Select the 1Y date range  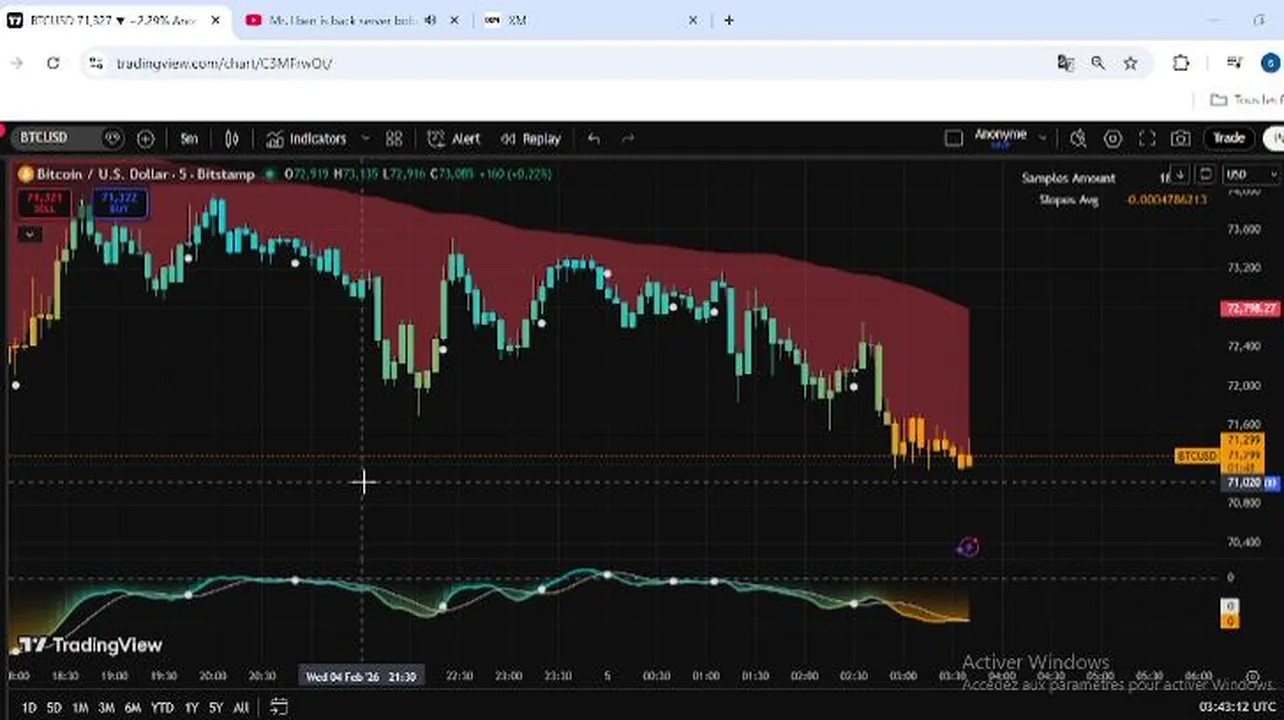[191, 707]
